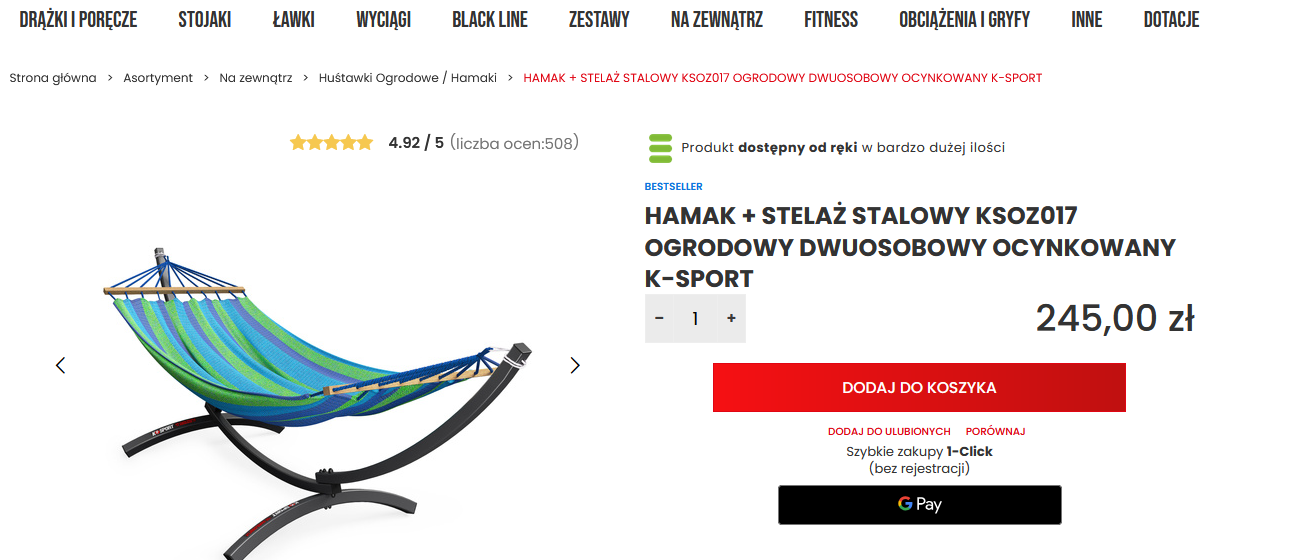Click the quantity input field

695,318
